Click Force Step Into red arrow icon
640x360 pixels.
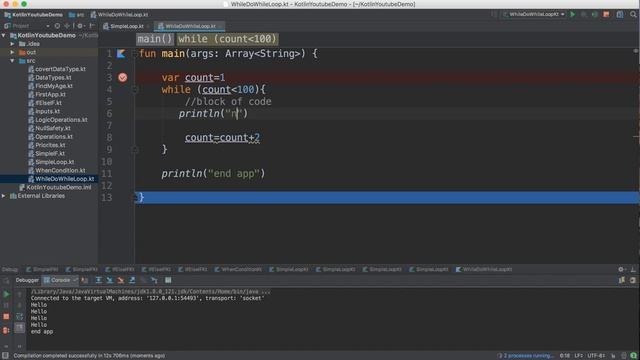click(x=120, y=280)
